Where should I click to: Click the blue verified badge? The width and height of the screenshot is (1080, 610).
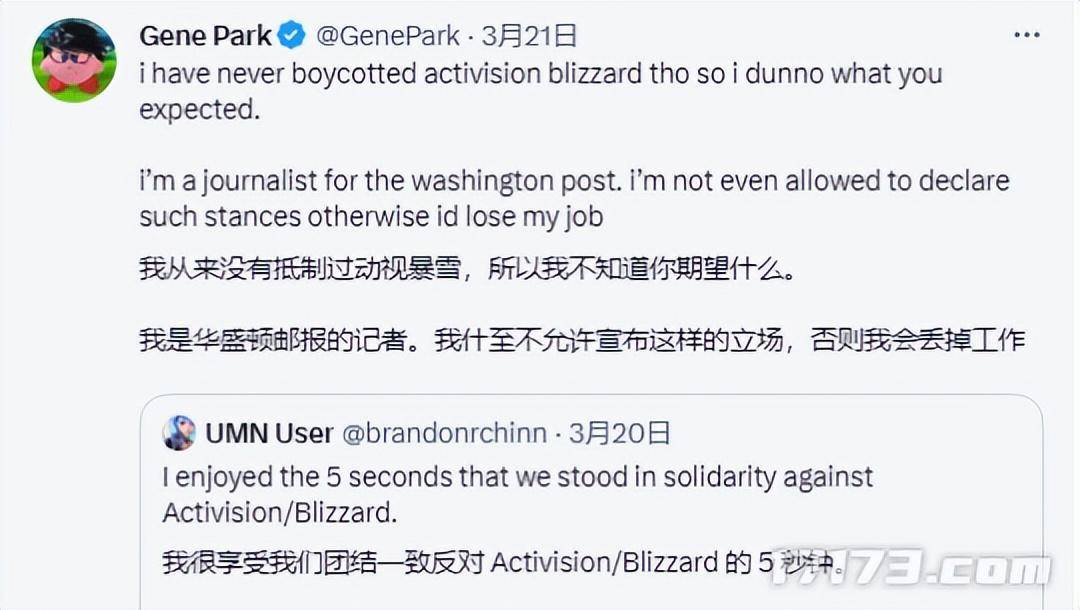click(x=291, y=37)
